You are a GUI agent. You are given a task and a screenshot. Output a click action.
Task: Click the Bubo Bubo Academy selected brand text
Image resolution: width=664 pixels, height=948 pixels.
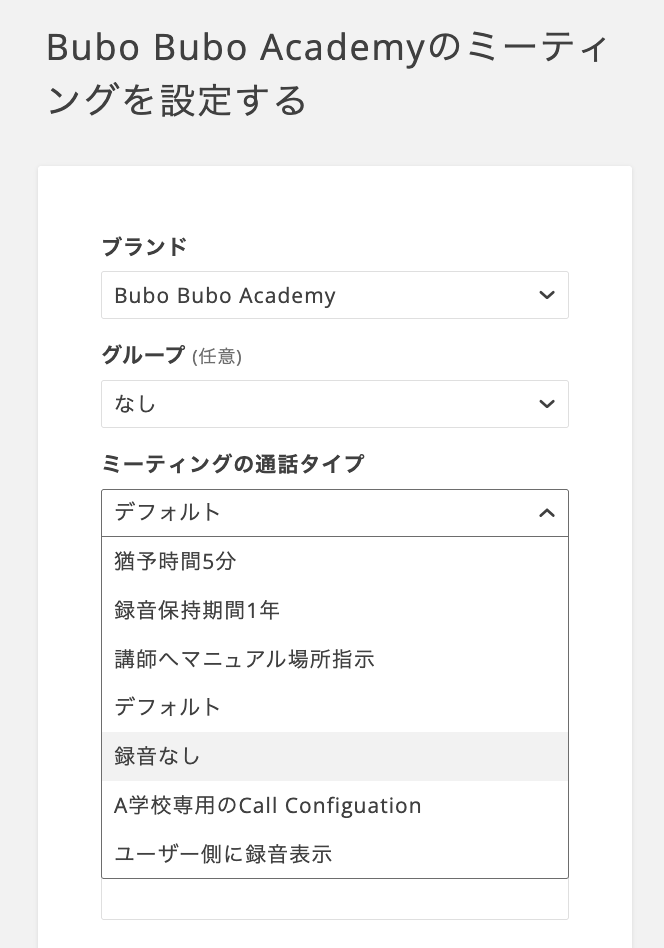tap(225, 296)
